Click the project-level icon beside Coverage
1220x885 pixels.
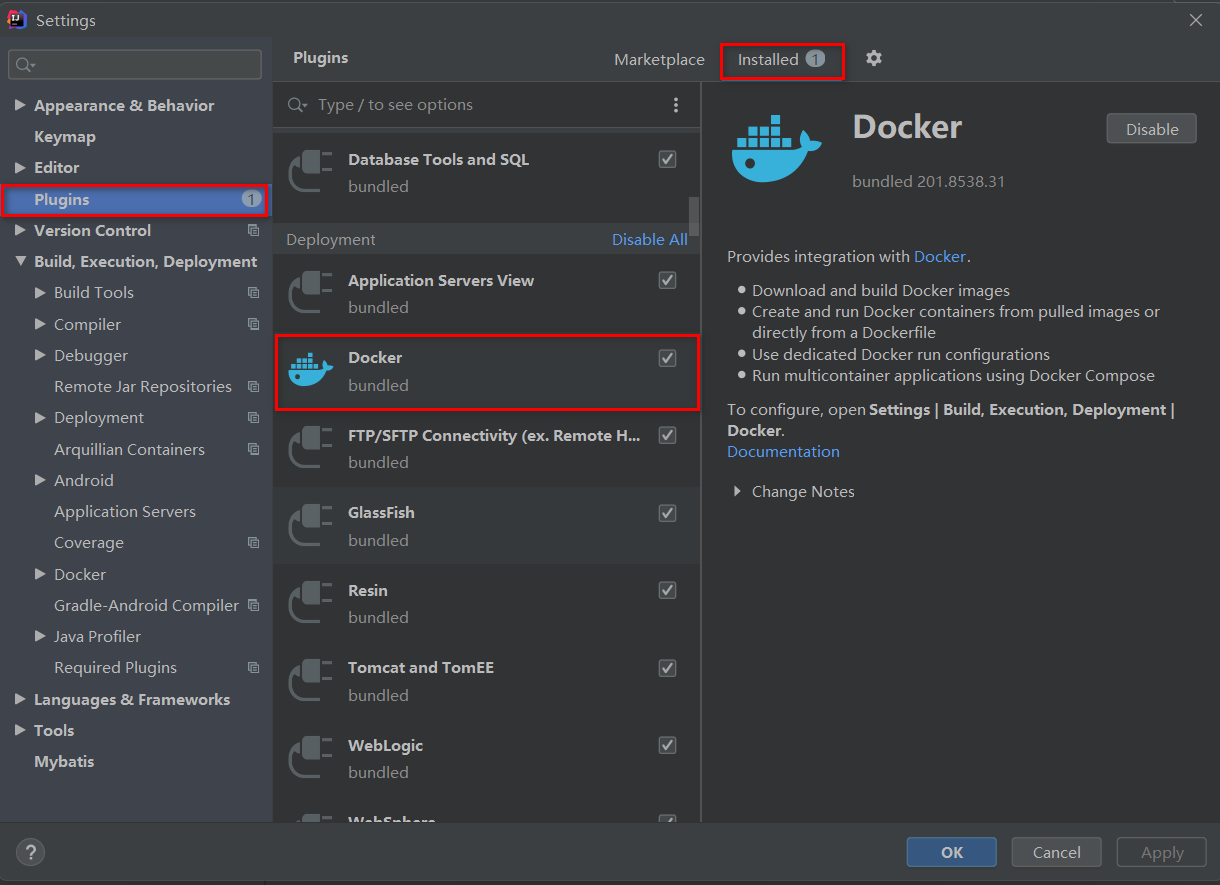click(x=253, y=543)
